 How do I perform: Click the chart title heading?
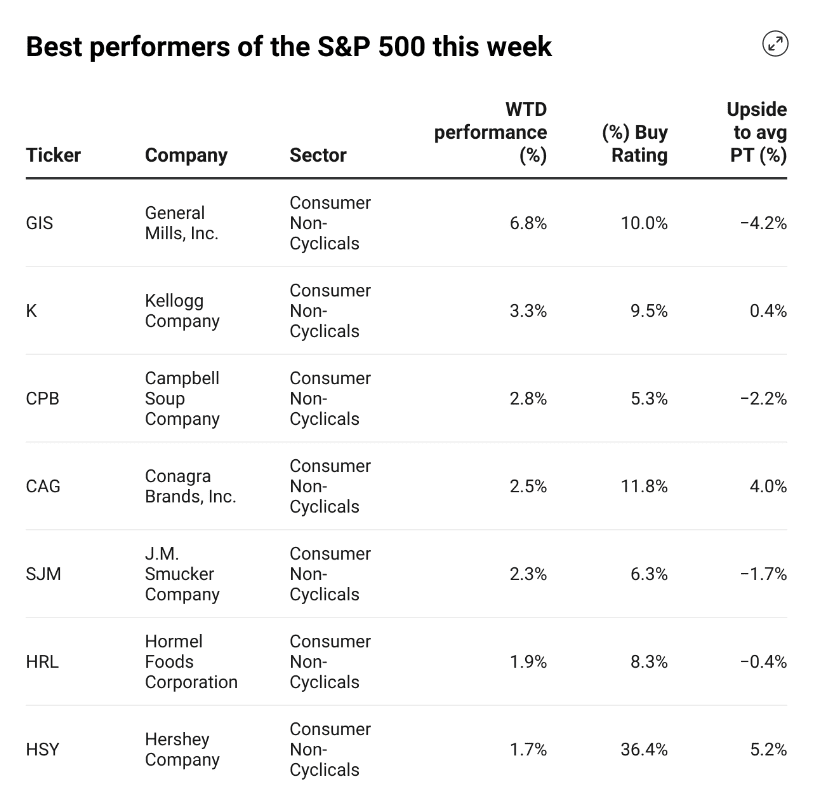click(288, 46)
